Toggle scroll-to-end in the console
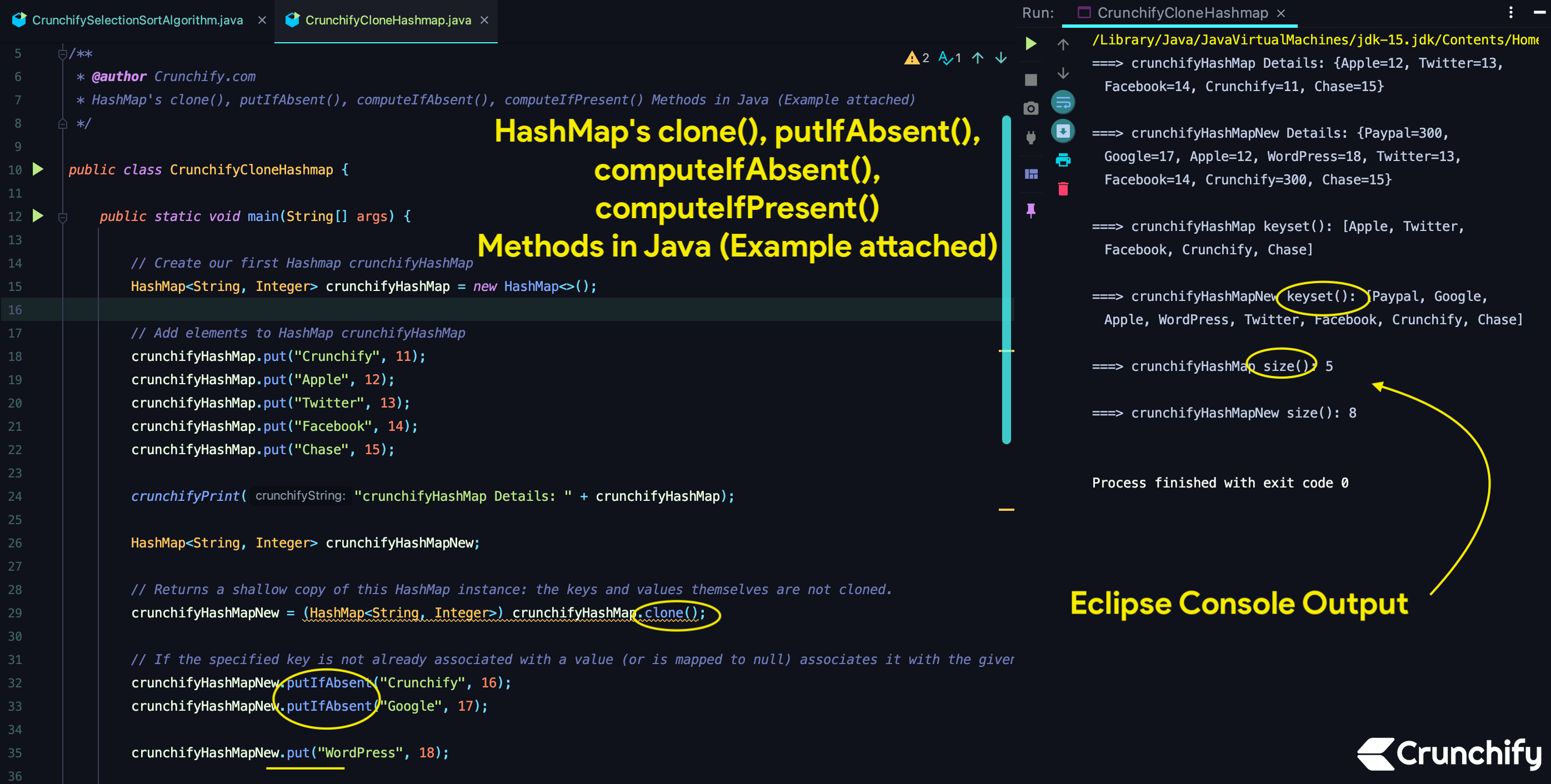This screenshot has height=784, width=1551. [x=1063, y=131]
